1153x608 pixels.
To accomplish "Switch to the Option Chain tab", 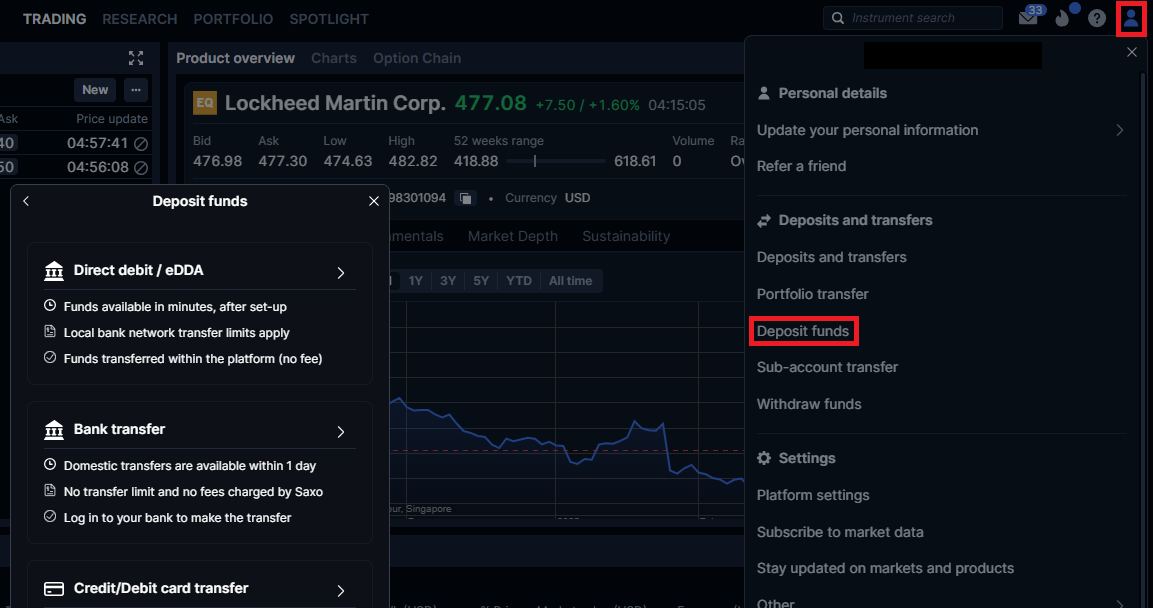I will (417, 58).
